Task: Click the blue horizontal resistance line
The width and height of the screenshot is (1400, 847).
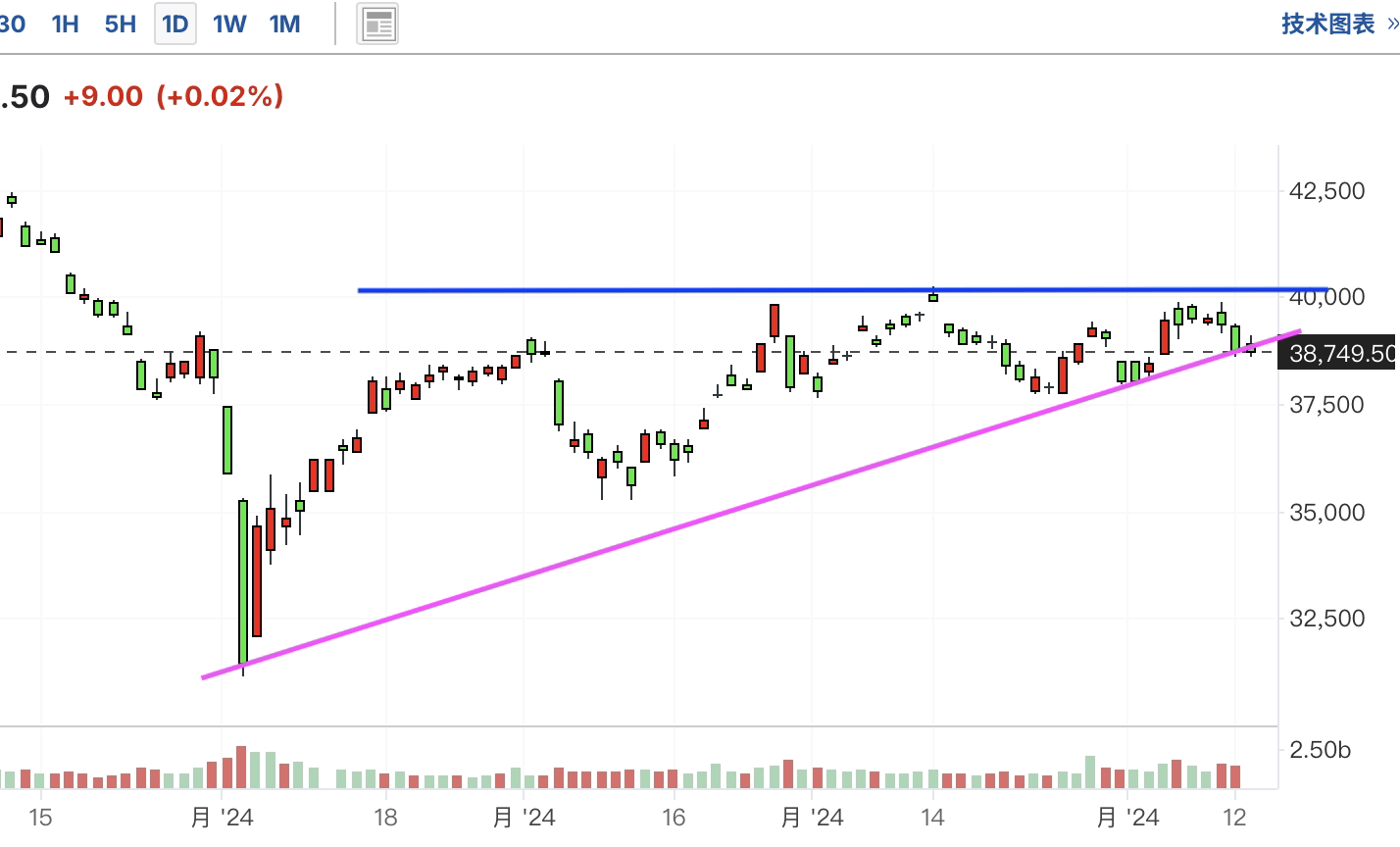Action: pos(843,290)
